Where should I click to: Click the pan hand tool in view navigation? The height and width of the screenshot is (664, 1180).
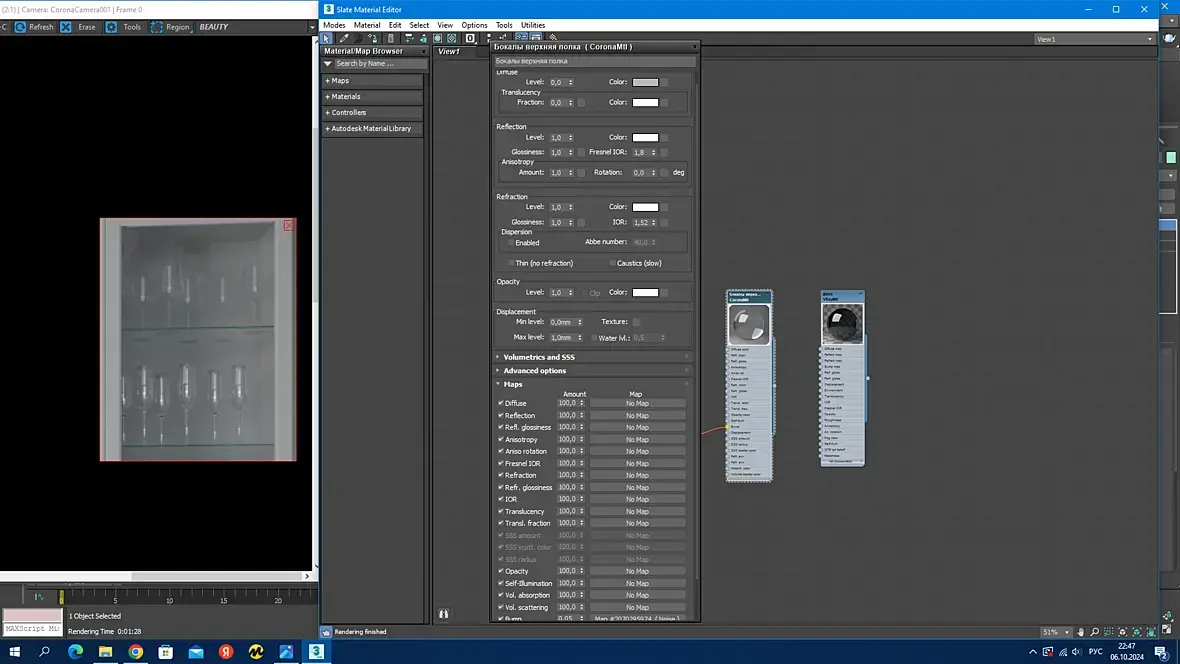[x=1081, y=632]
